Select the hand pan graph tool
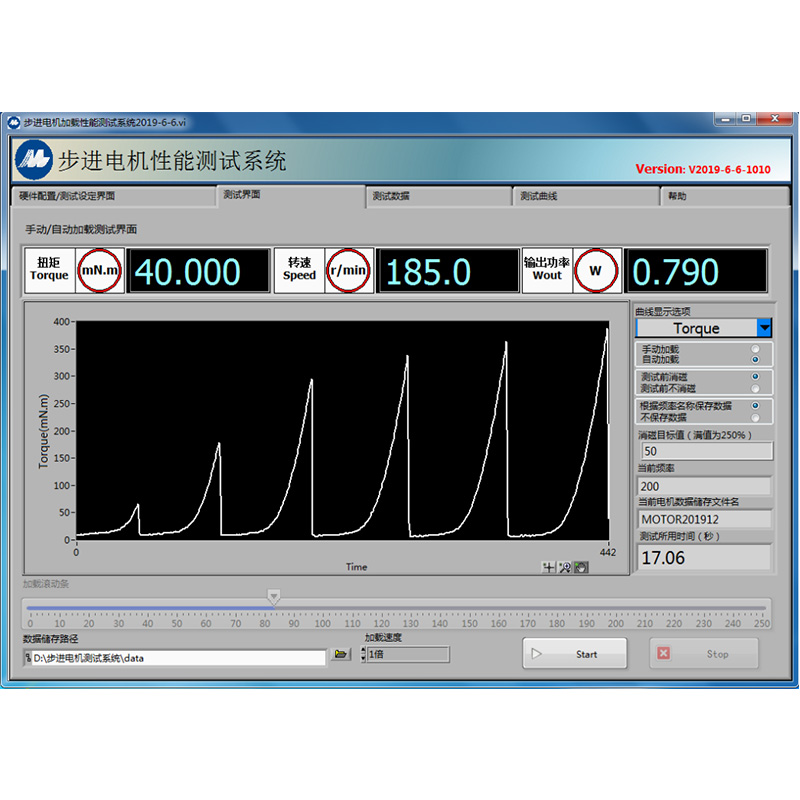The image size is (800, 800). tap(581, 566)
